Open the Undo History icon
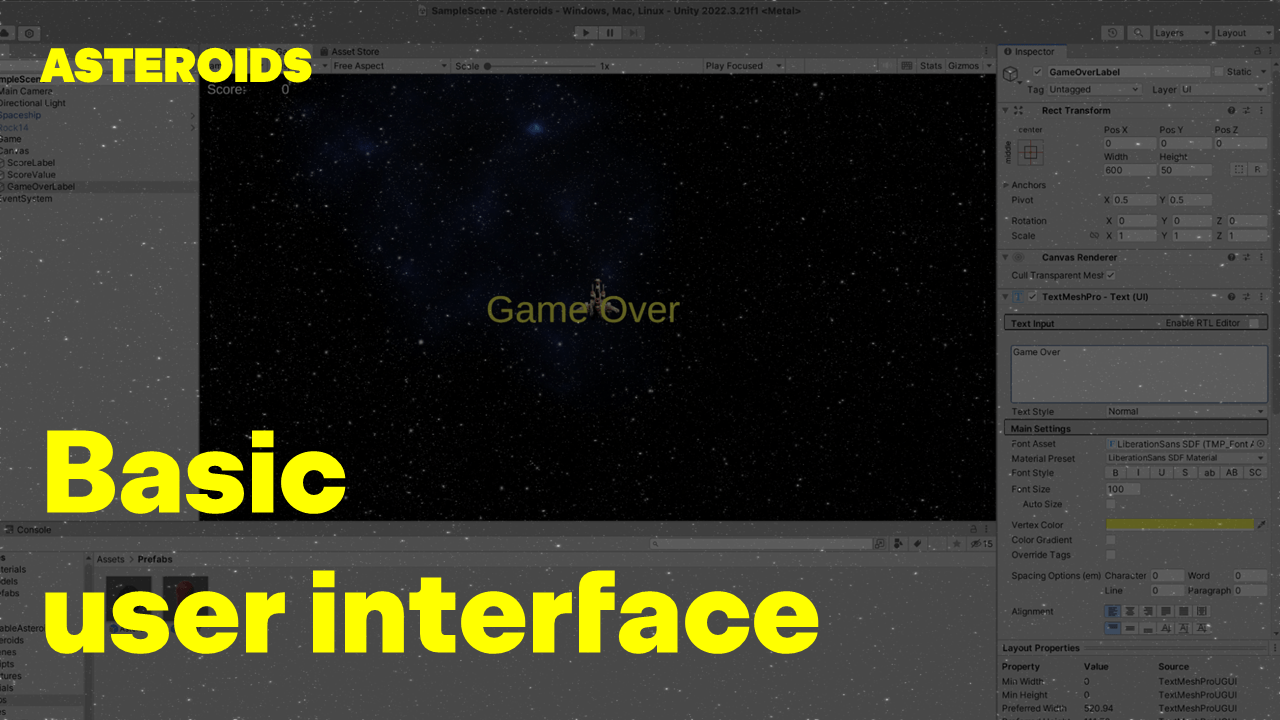This screenshot has height=720, width=1280. click(x=1113, y=33)
